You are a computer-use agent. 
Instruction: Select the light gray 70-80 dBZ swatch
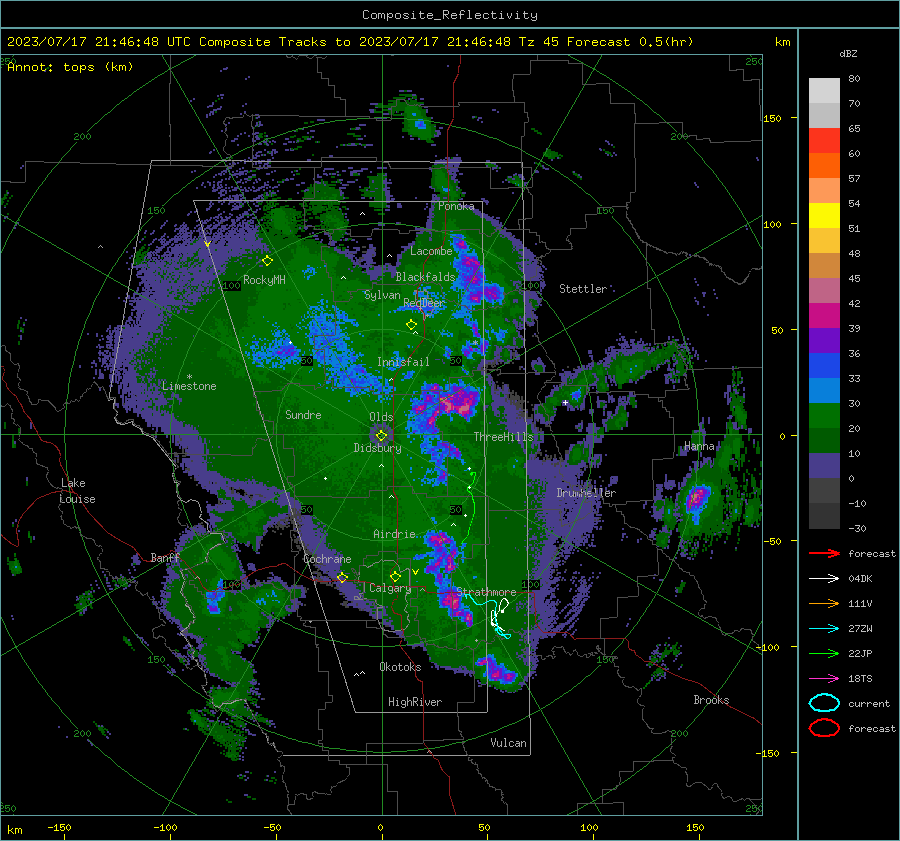(x=824, y=91)
